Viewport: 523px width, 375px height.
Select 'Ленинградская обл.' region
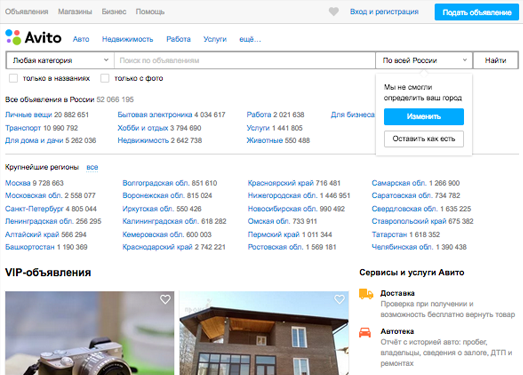[x=39, y=221]
